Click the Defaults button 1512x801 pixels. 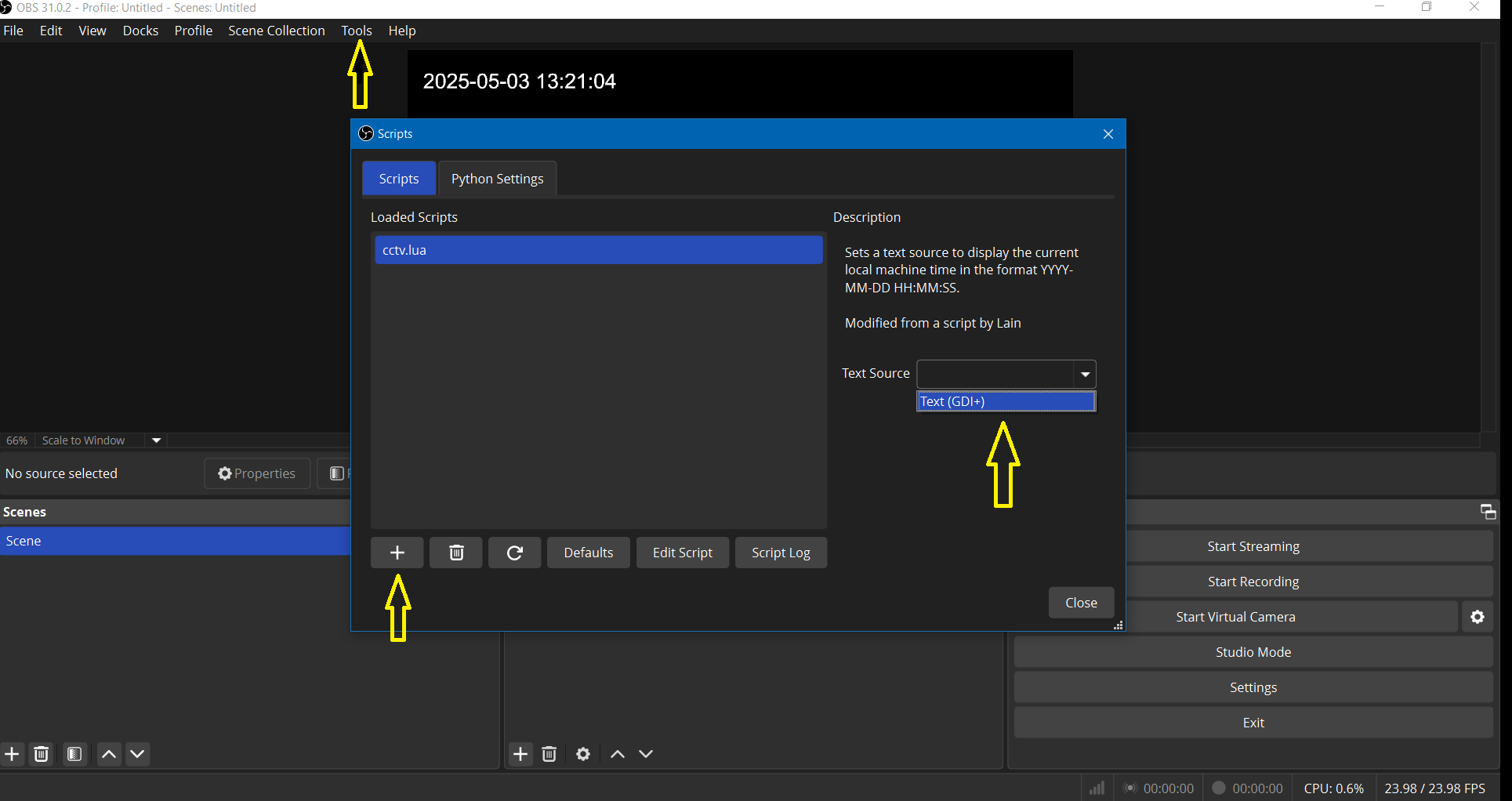pos(589,553)
